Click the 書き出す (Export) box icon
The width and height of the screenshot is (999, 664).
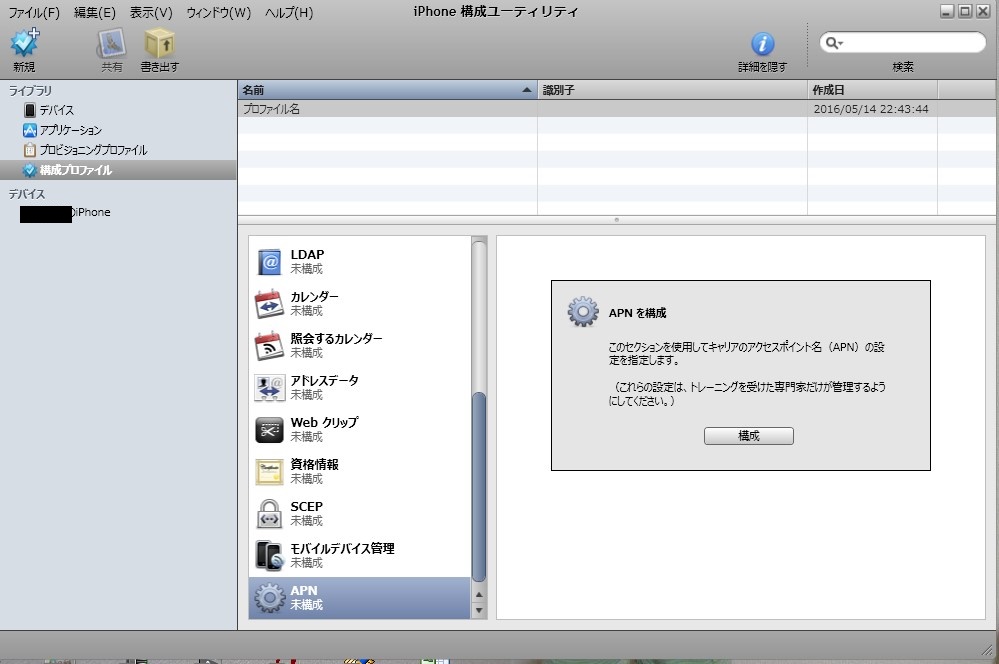pyautogui.click(x=159, y=43)
